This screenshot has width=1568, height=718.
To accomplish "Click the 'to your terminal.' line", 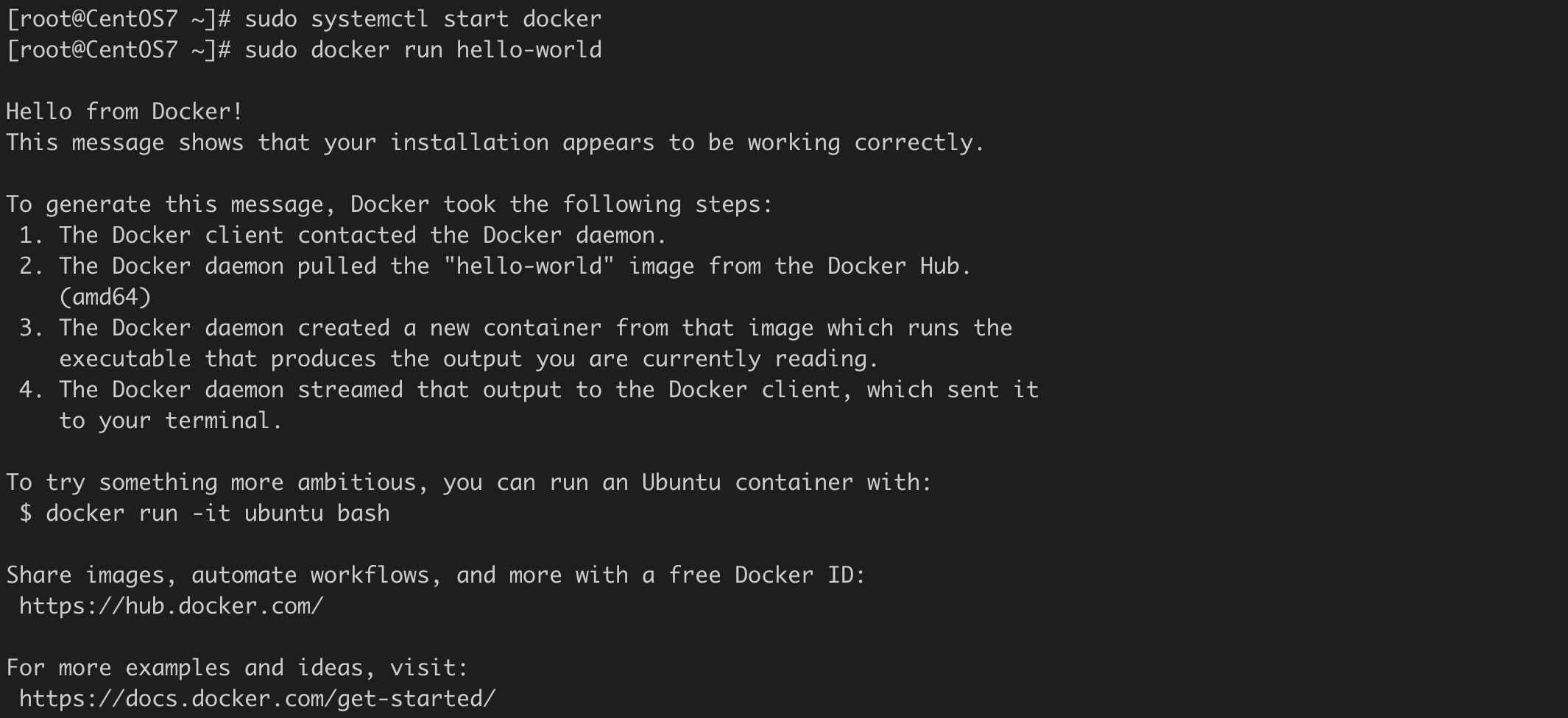I will [171, 421].
